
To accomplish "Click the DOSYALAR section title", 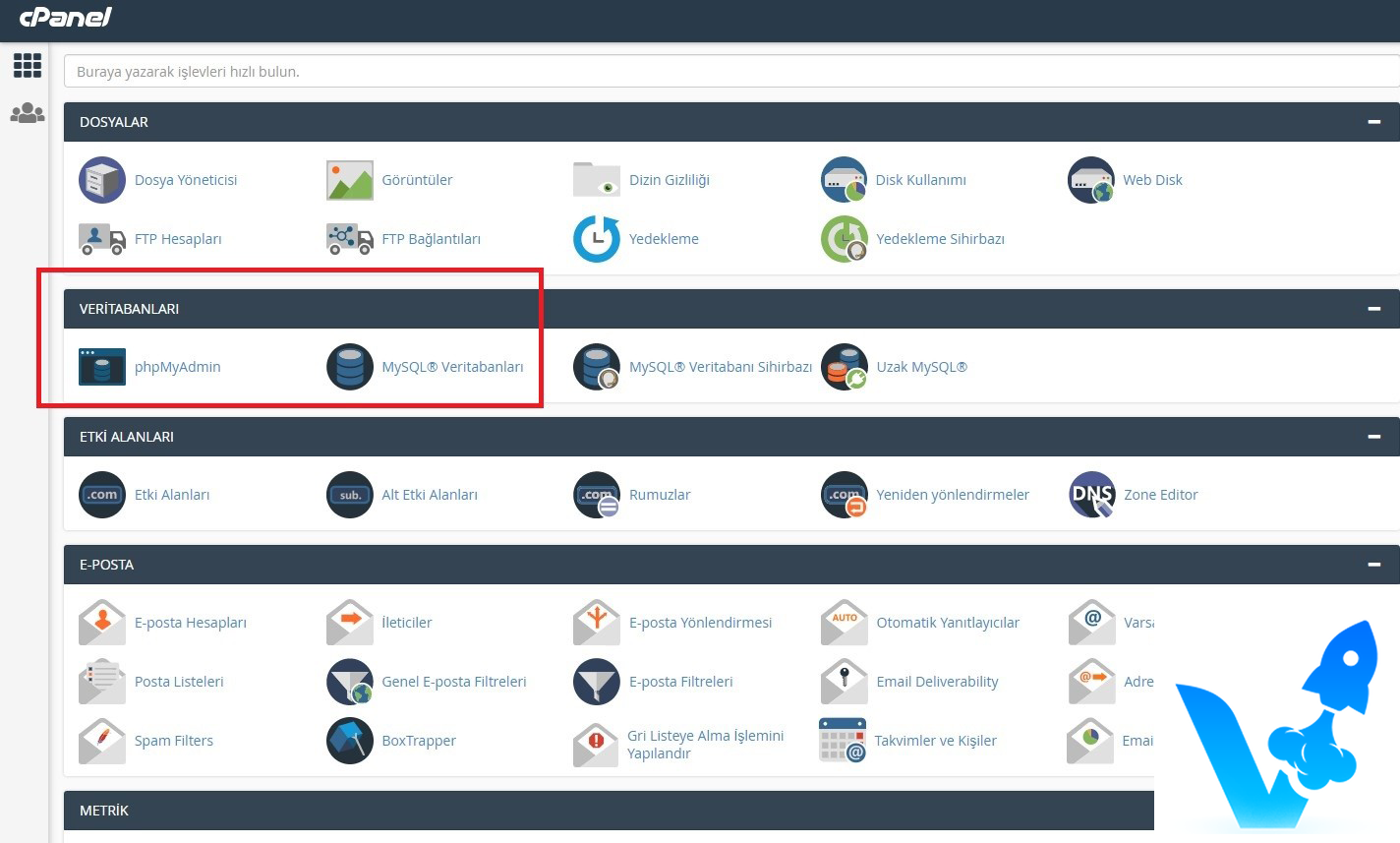I will click(114, 122).
